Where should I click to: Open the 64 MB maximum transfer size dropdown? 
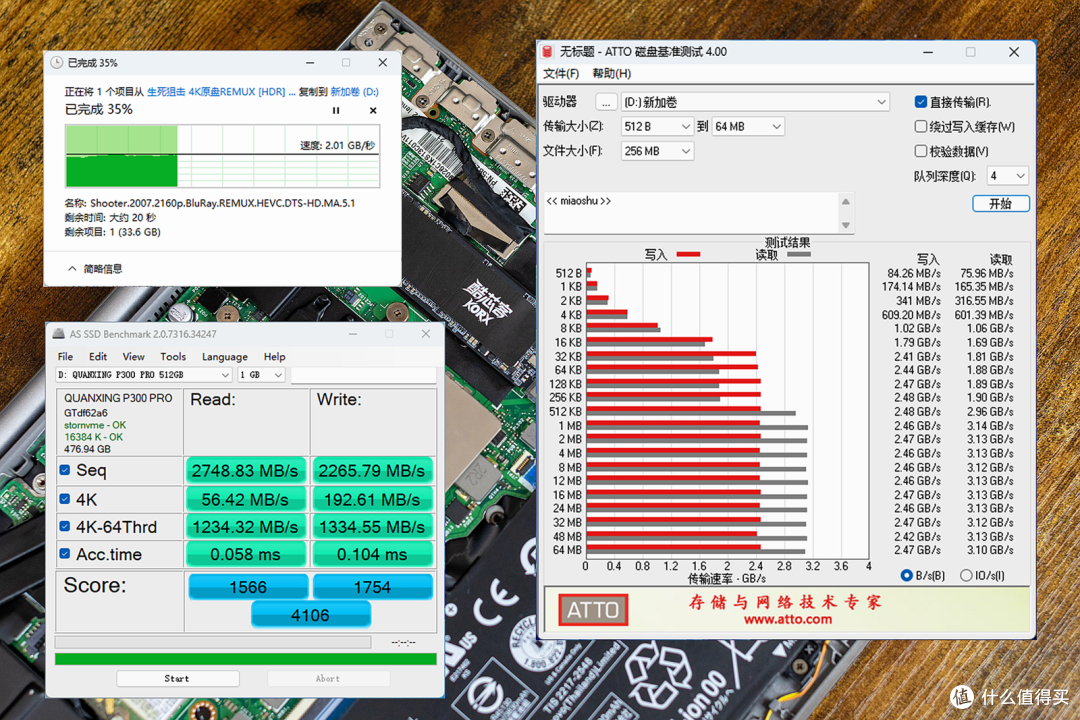point(748,127)
